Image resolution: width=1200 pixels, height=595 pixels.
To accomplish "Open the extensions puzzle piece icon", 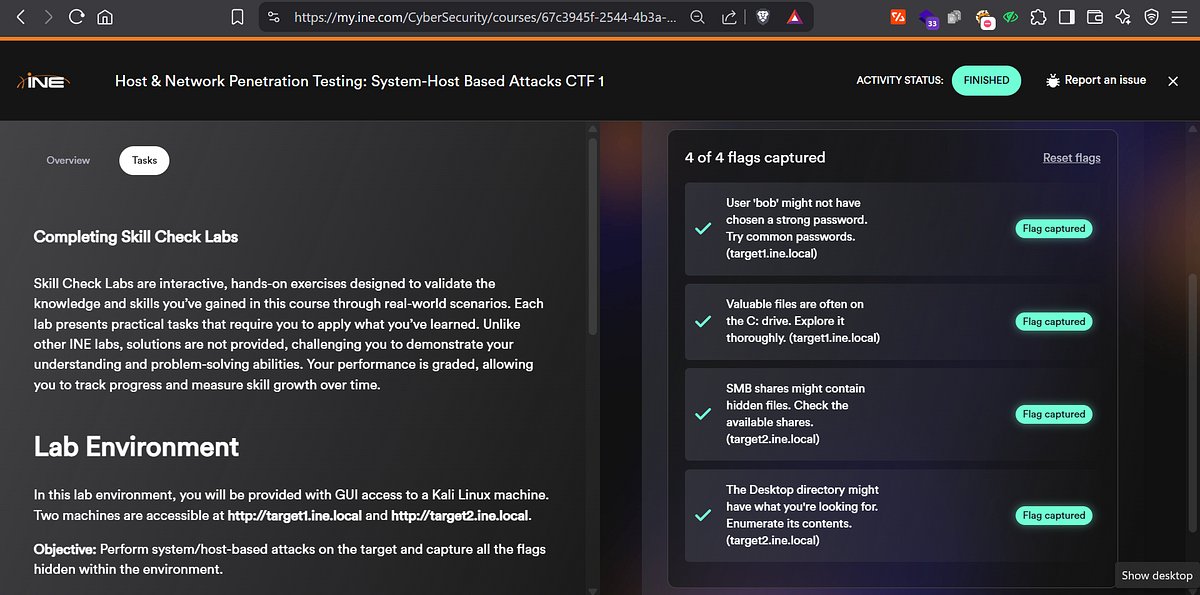I will [x=1037, y=17].
